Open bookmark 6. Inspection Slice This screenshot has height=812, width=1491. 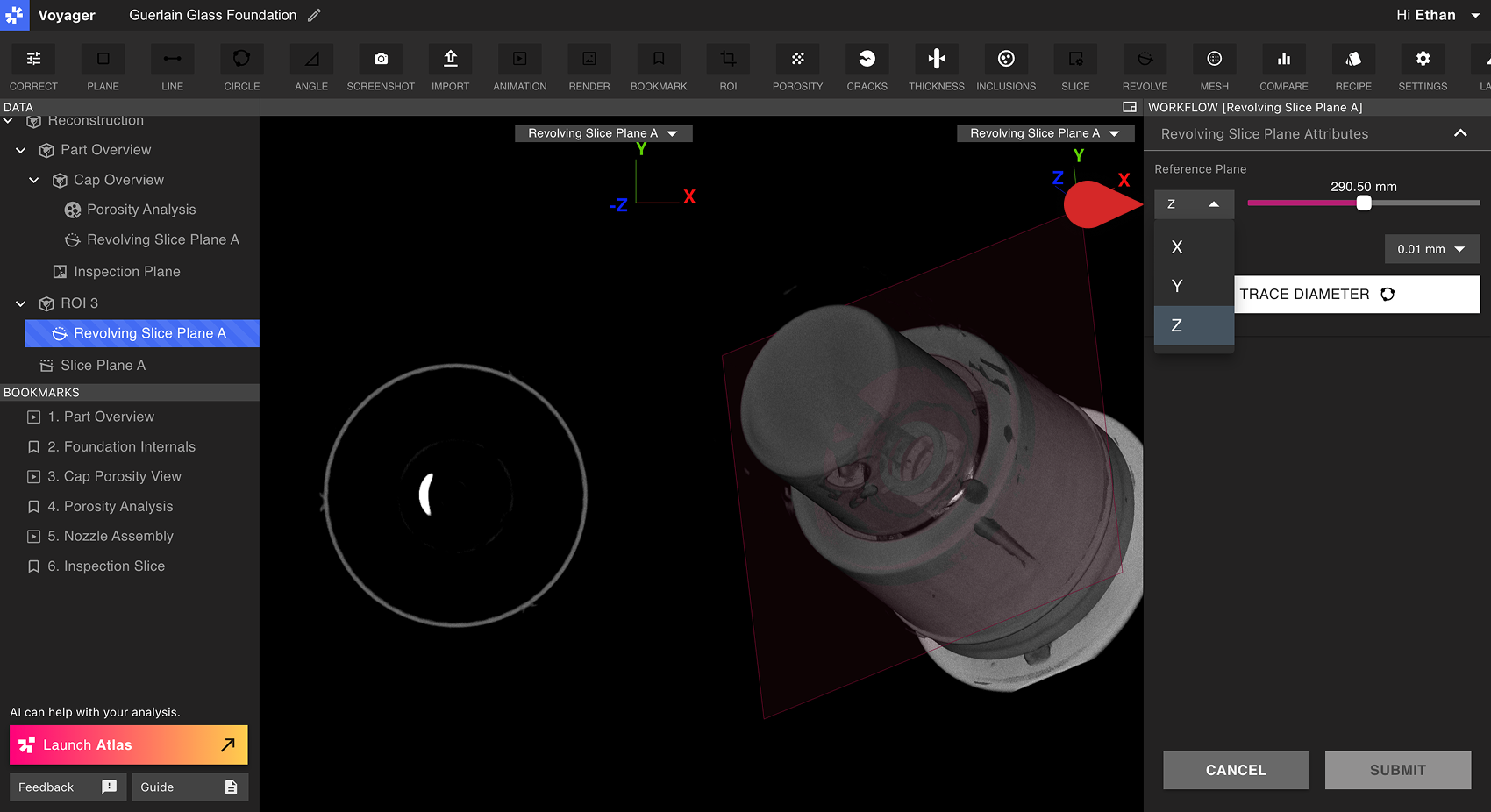96,566
